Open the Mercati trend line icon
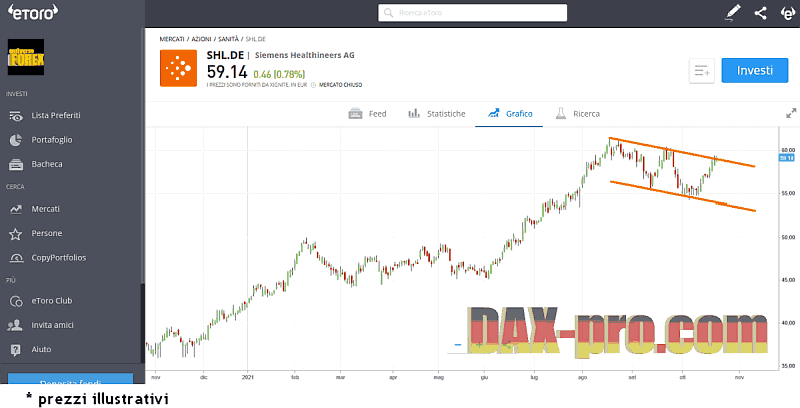The height and width of the screenshot is (408, 800). [16, 209]
